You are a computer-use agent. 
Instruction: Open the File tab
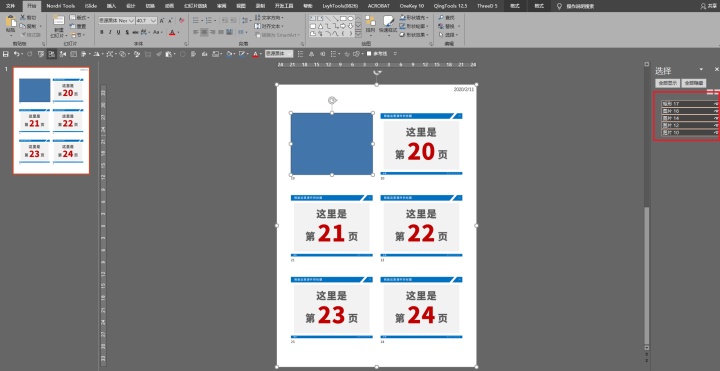point(10,6)
